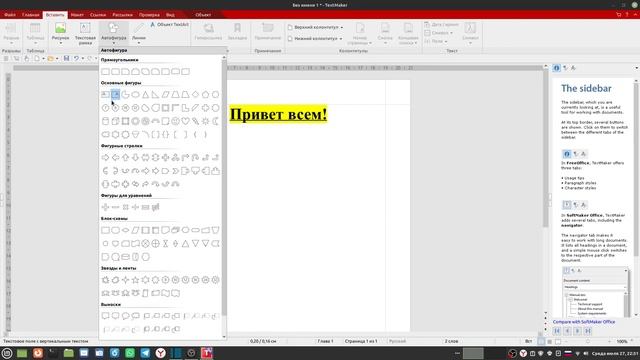Screen dimensions: 640x360
Task: Switch to the Проверка ribbon tab
Action: (149, 15)
